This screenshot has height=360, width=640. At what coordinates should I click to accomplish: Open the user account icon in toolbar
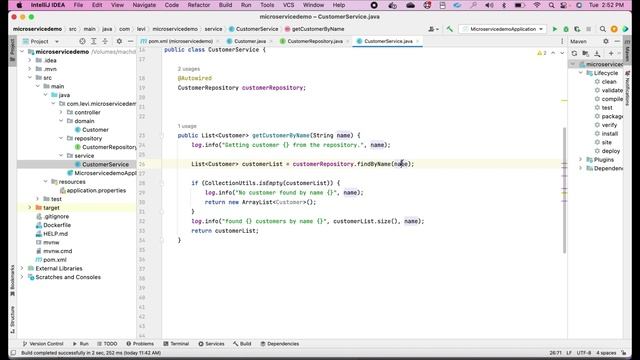pyautogui.click(x=433, y=29)
